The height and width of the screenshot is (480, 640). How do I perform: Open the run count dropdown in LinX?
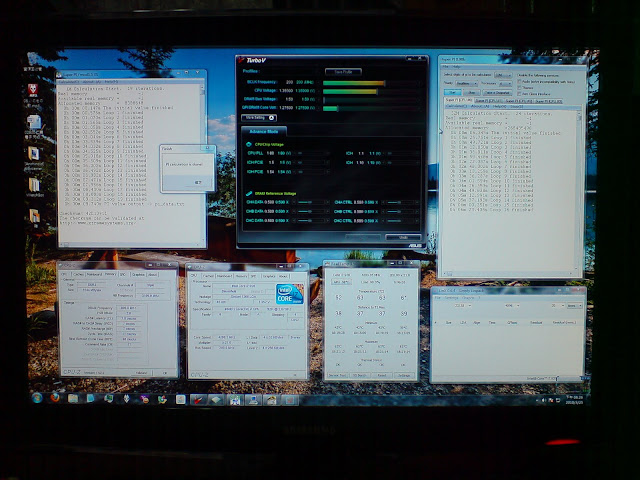[x=557, y=305]
